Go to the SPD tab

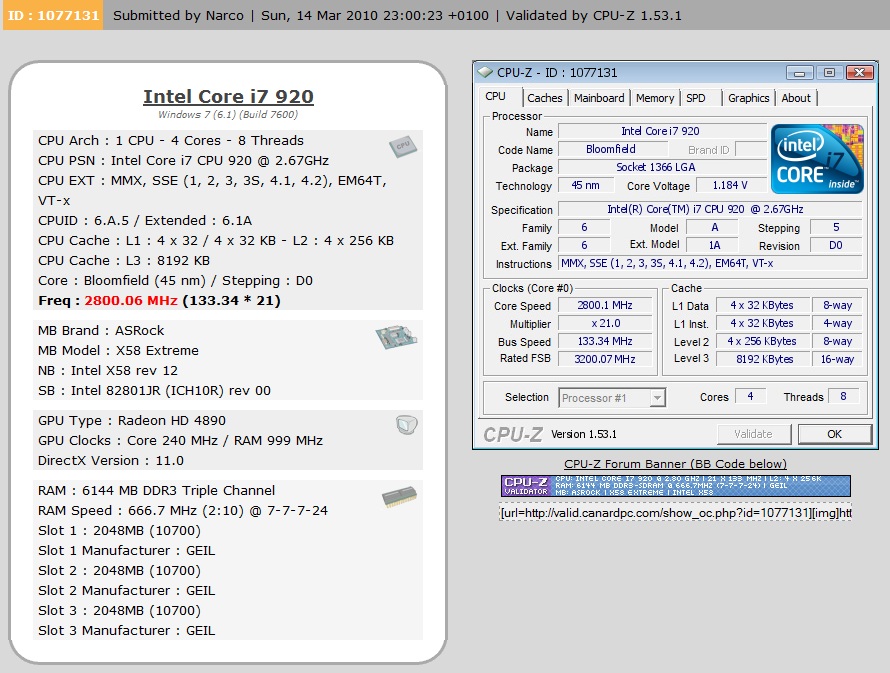[x=695, y=98]
